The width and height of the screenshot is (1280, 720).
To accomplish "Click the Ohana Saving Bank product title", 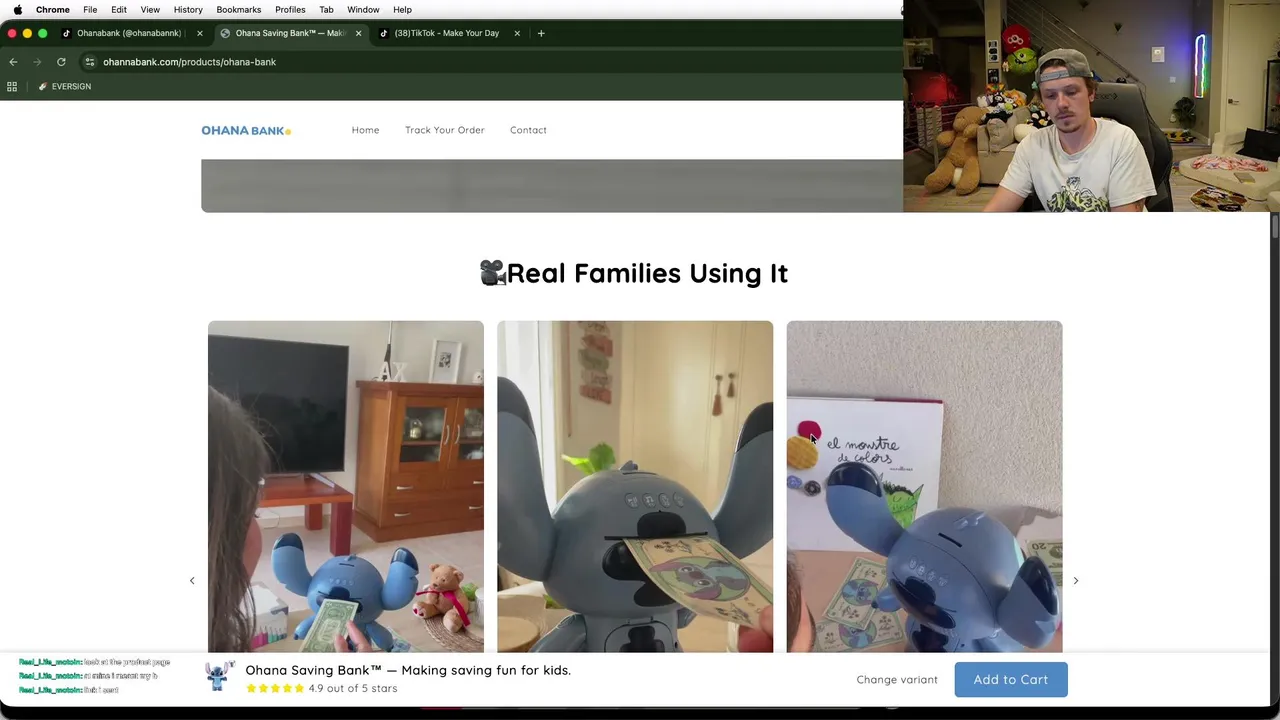I will pos(408,670).
